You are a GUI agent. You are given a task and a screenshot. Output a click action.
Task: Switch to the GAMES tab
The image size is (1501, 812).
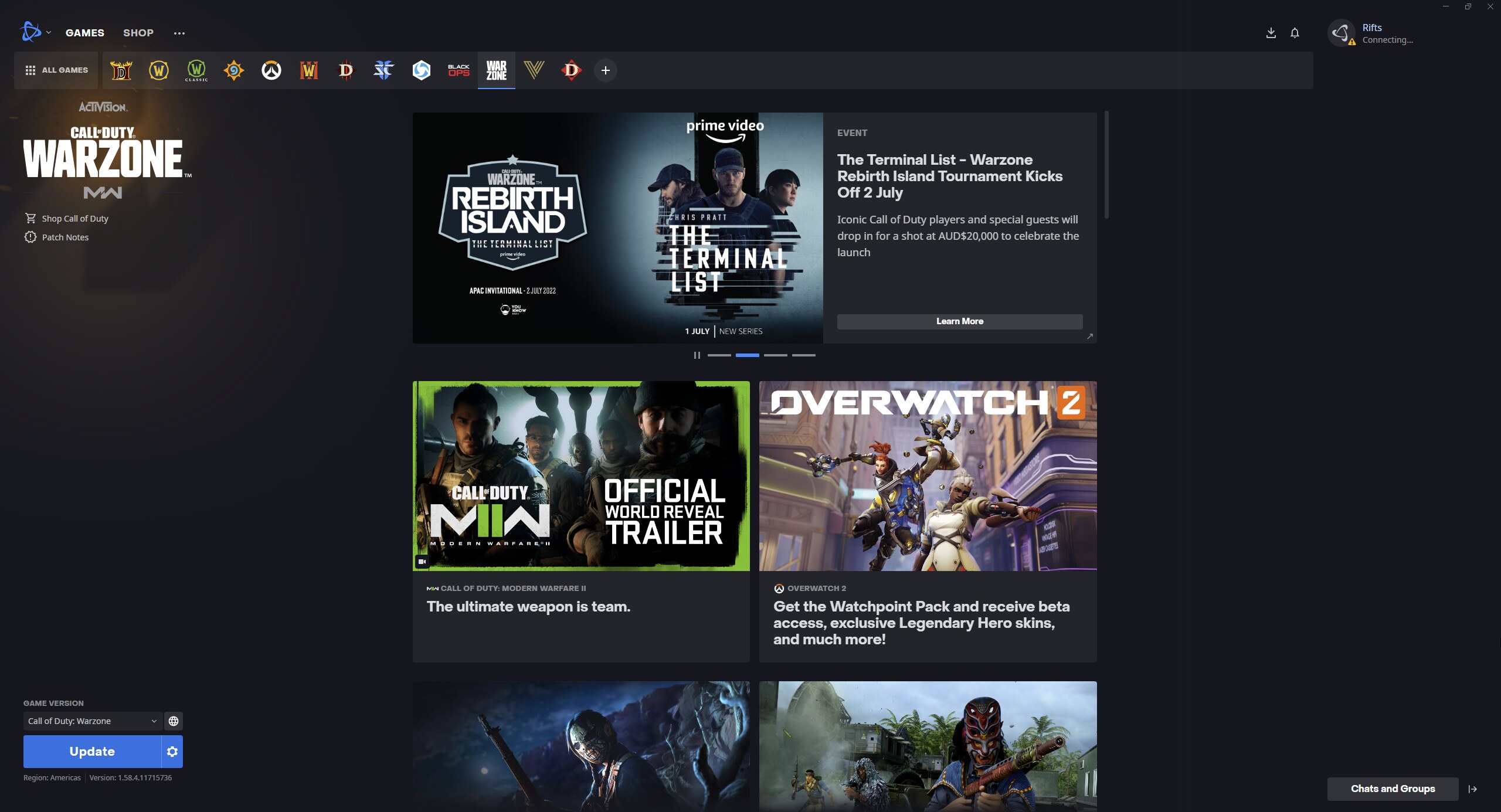coord(85,33)
